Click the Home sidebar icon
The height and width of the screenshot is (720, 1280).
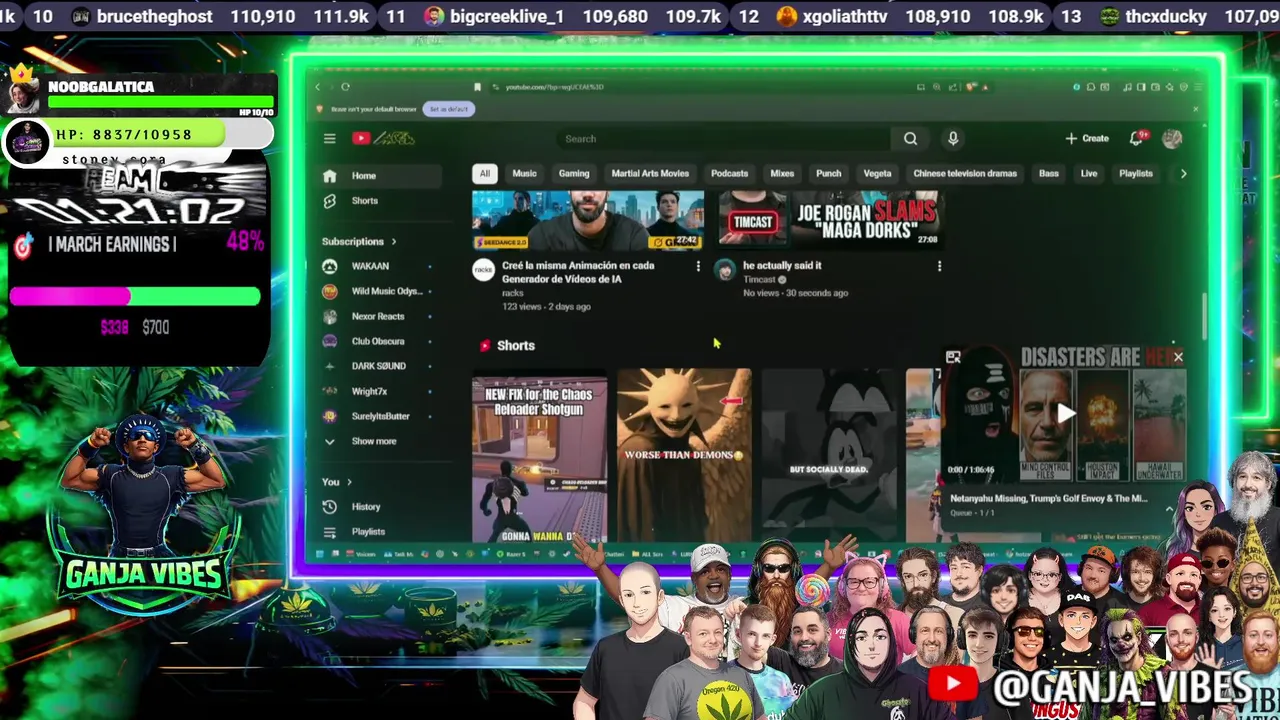point(329,176)
